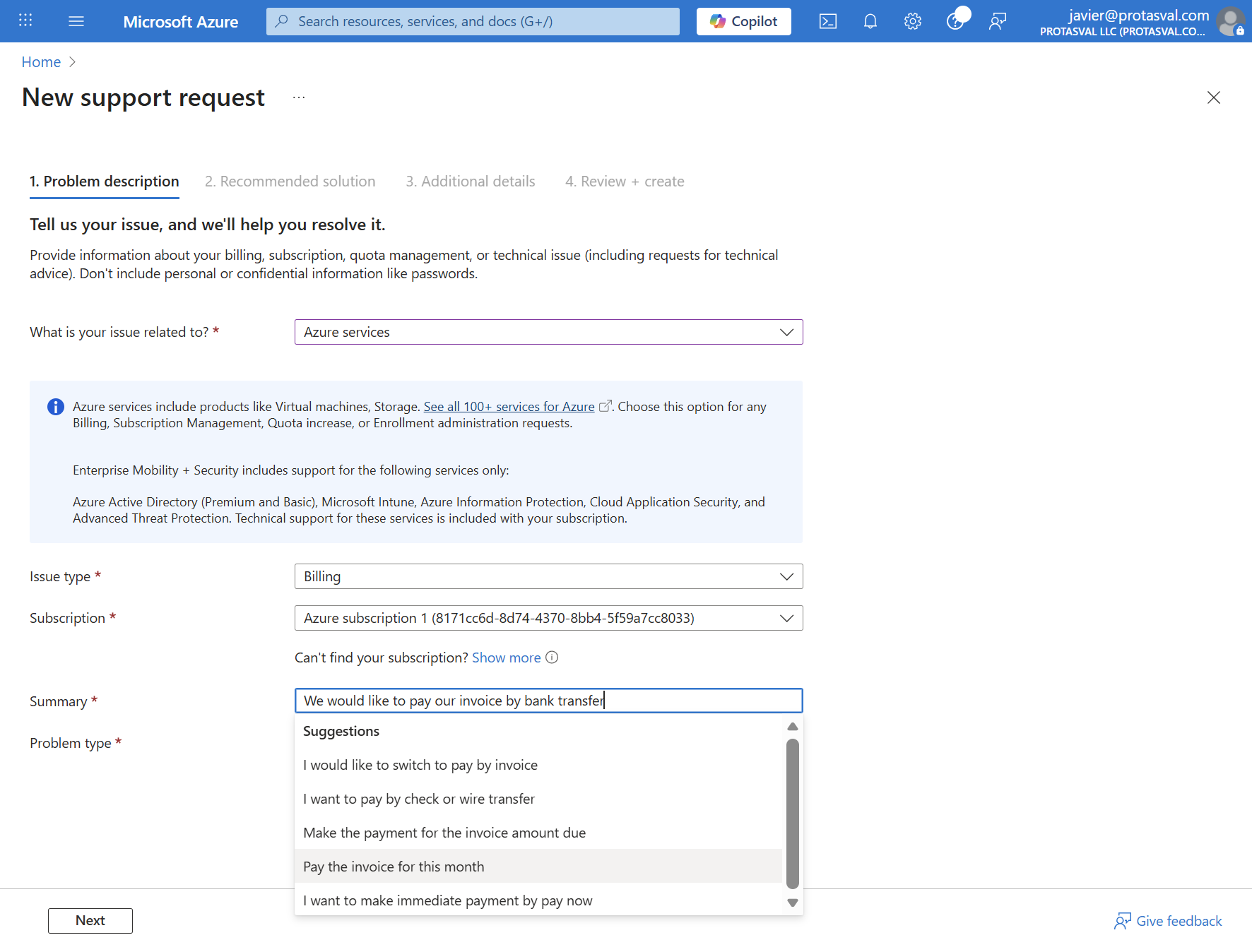Choose suggestion 'Pay the invoice for this month'
Screen dimensions: 1252x952
click(x=538, y=867)
